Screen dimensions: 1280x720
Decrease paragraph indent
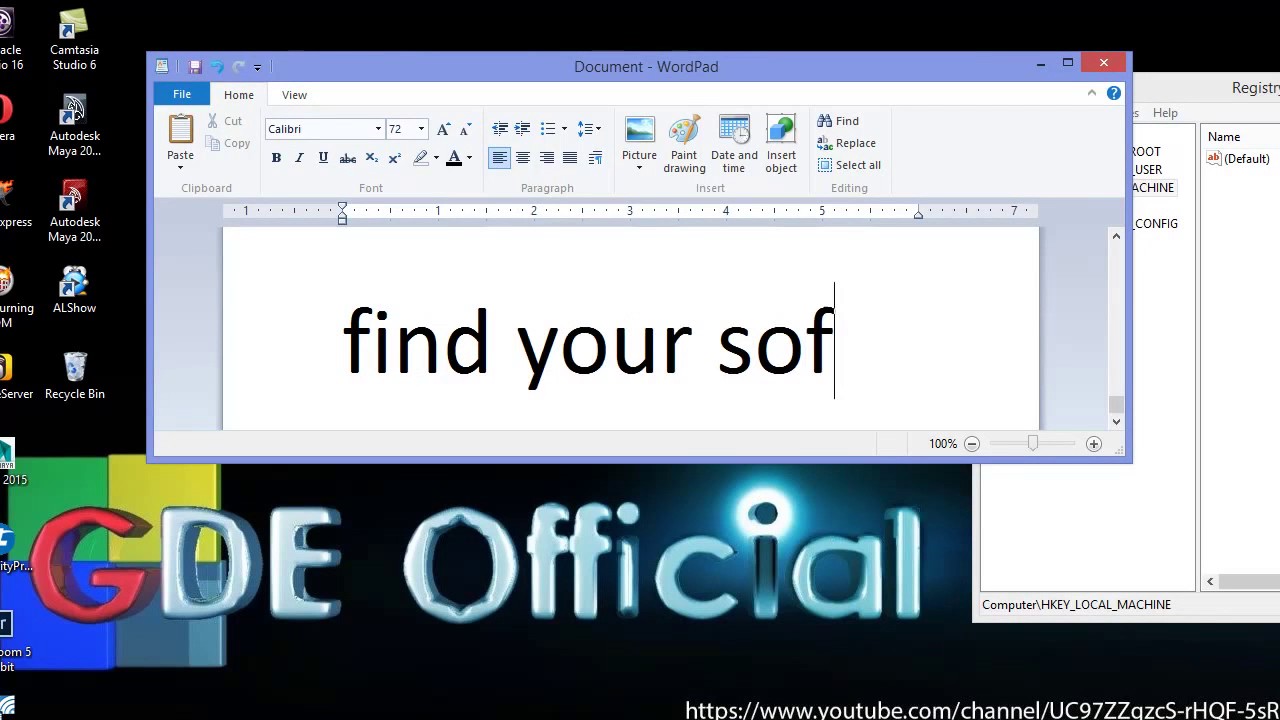500,129
